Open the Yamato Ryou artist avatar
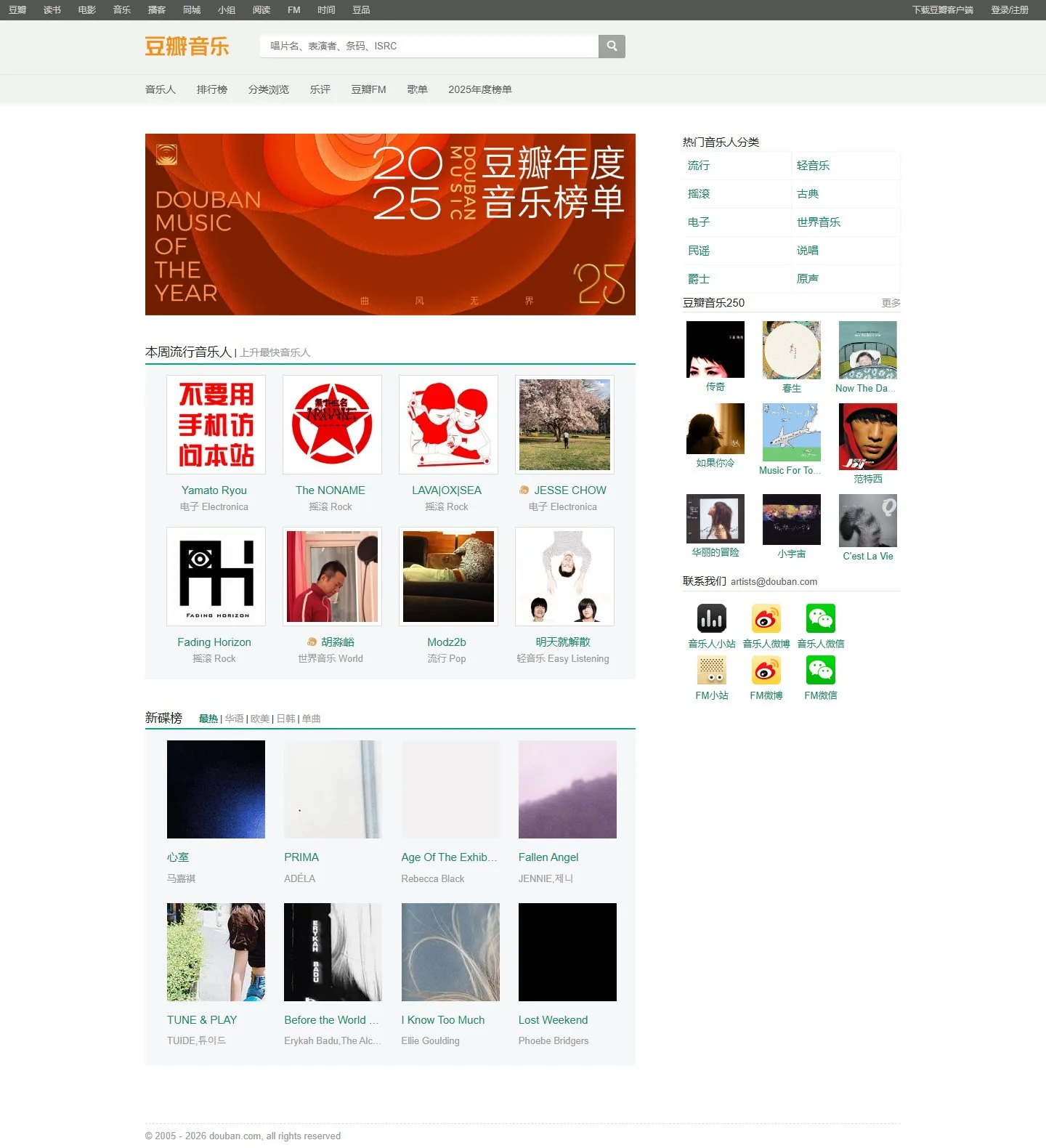This screenshot has height=1148, width=1046. [216, 424]
